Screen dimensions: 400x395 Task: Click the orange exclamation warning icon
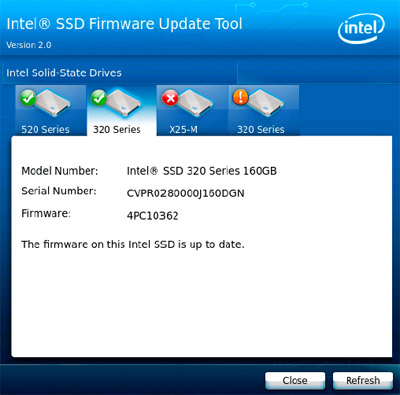241,97
